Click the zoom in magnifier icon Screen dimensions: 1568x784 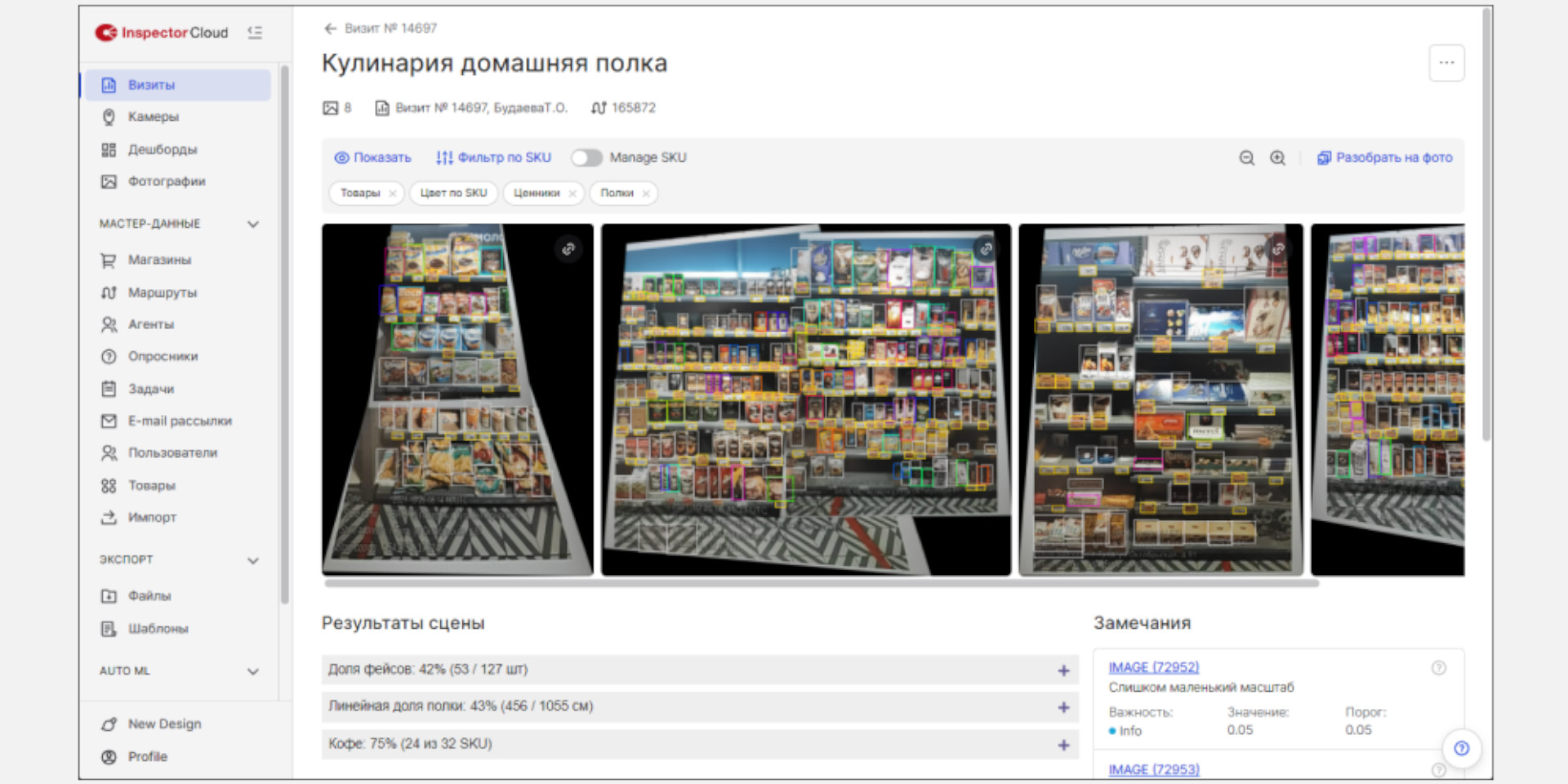click(1277, 158)
